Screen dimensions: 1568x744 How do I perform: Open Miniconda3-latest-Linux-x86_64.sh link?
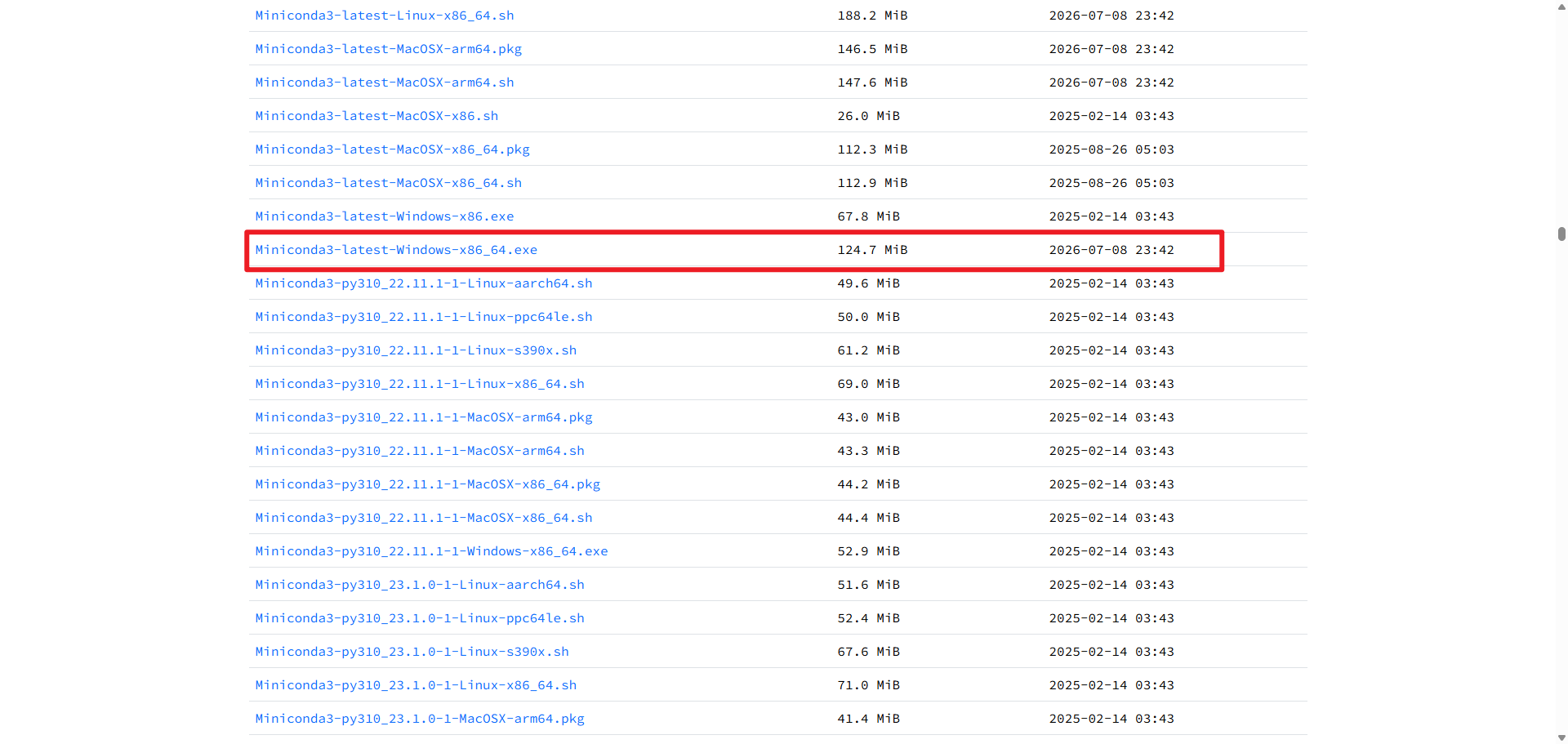[x=385, y=16]
